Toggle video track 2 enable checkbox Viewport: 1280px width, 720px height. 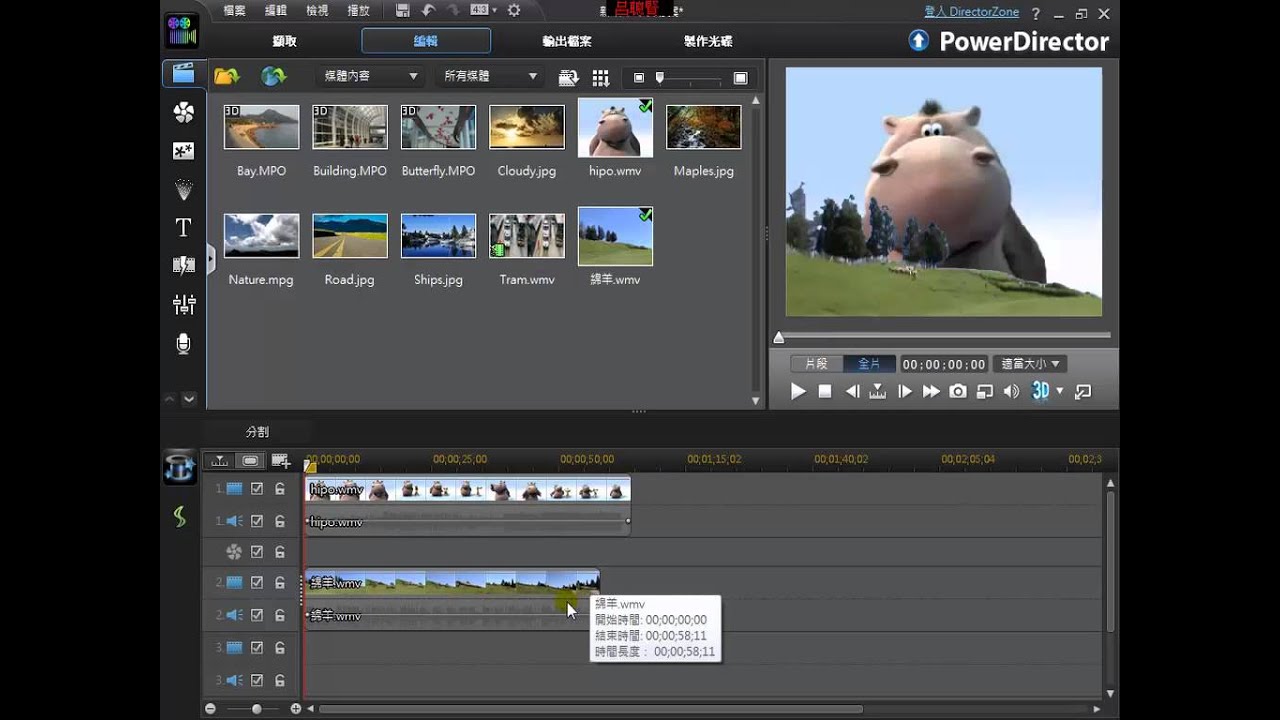(257, 583)
